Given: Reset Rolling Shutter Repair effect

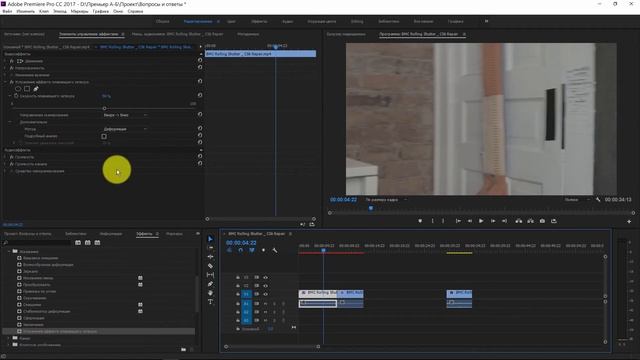Looking at the screenshot, I should (x=200, y=81).
